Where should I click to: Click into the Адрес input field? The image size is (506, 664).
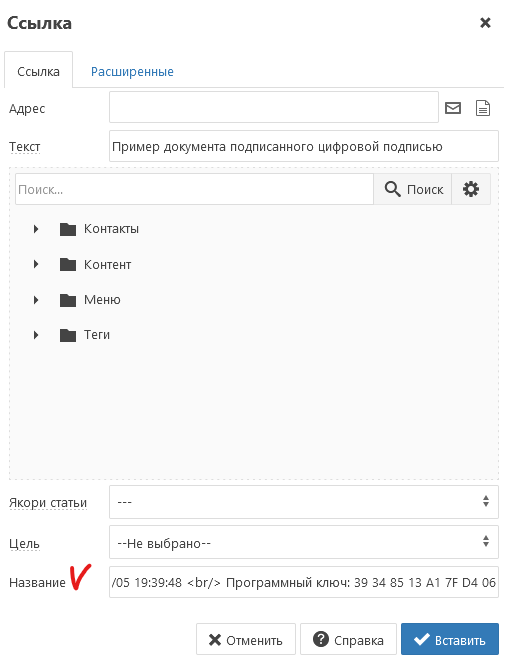click(274, 108)
